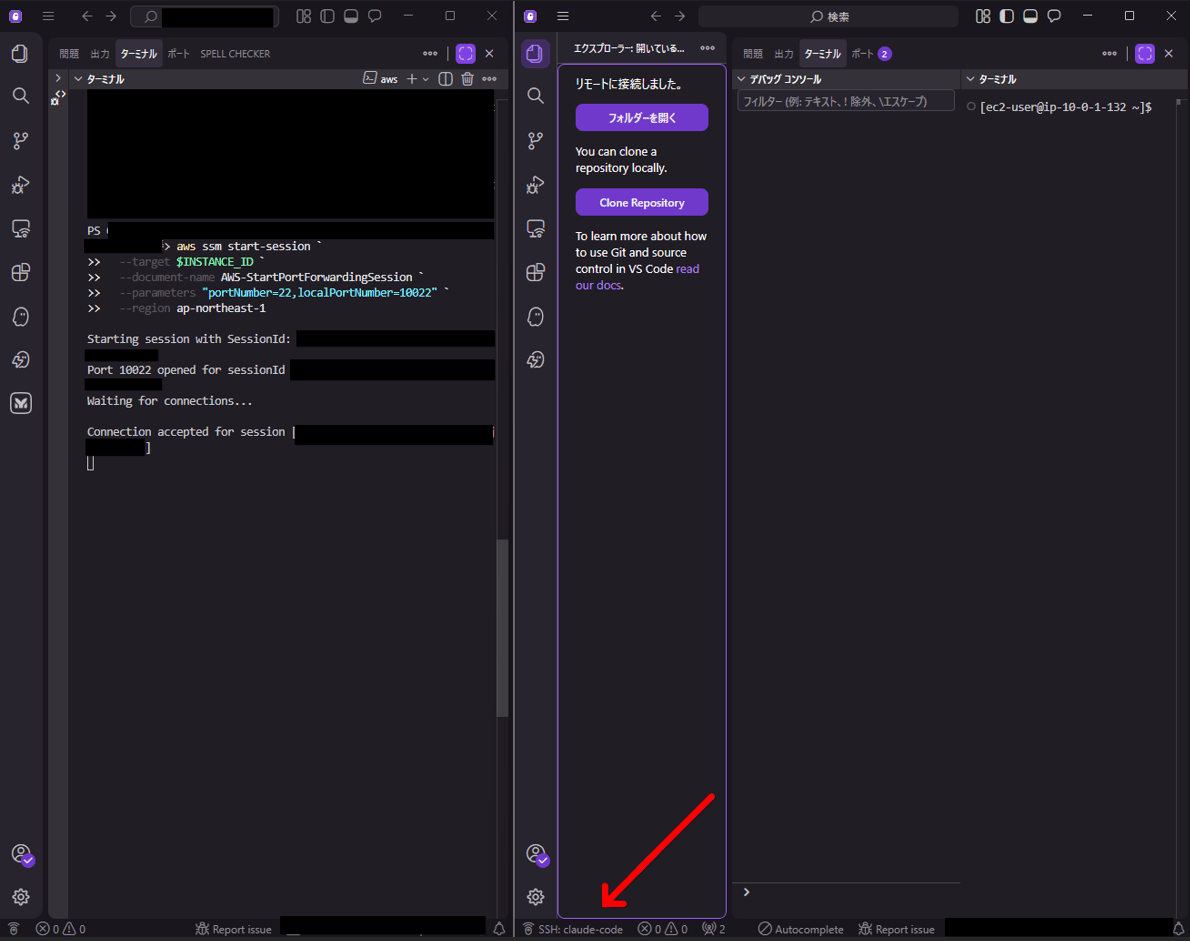This screenshot has height=941, width=1190.
Task: Click SSH: claude-code remote status indicator
Action: pyautogui.click(x=573, y=929)
